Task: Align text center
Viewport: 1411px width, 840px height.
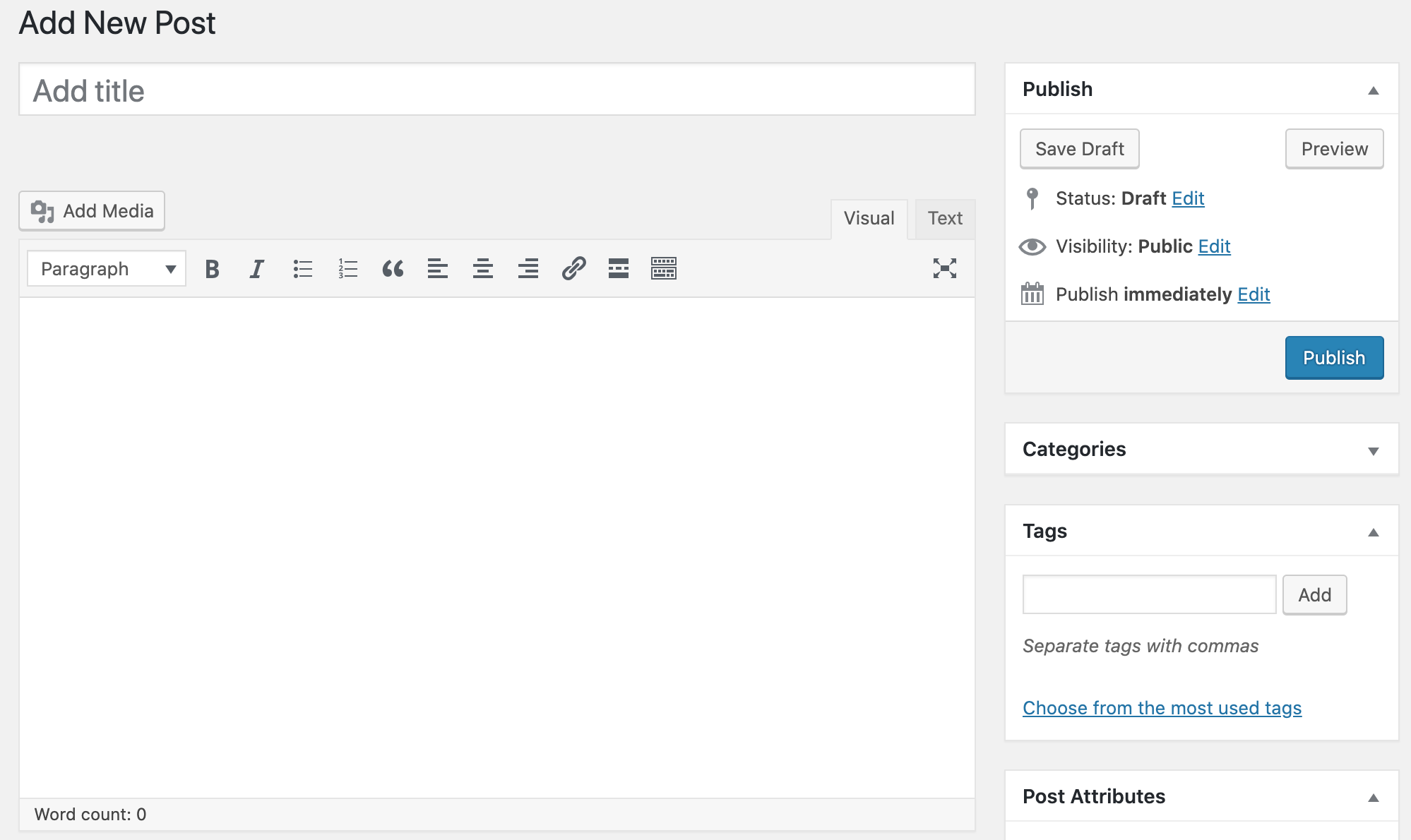Action: click(483, 269)
